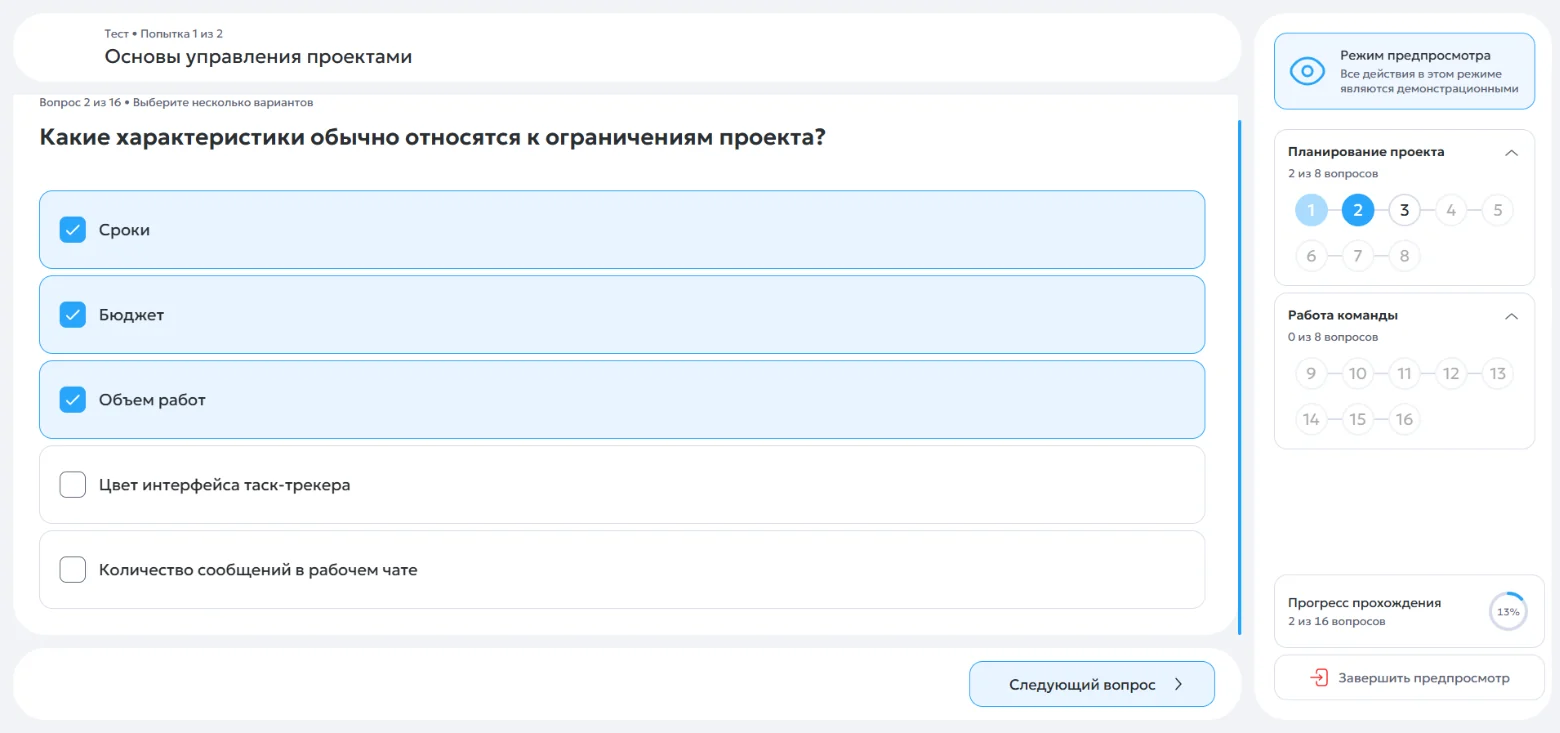This screenshot has width=1560, height=733.
Task: Select question 6 circle
Action: pos(1311,256)
